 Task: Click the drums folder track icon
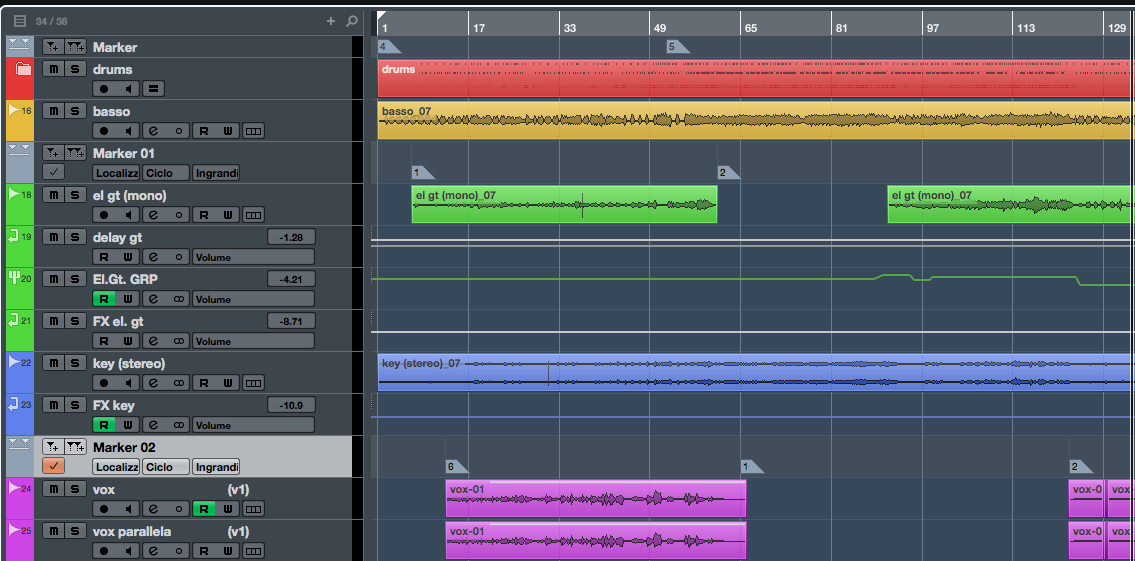23,69
